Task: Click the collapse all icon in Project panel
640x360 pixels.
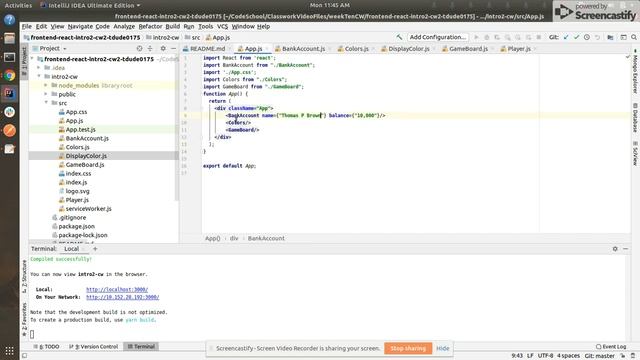Action: (x=150, y=48)
